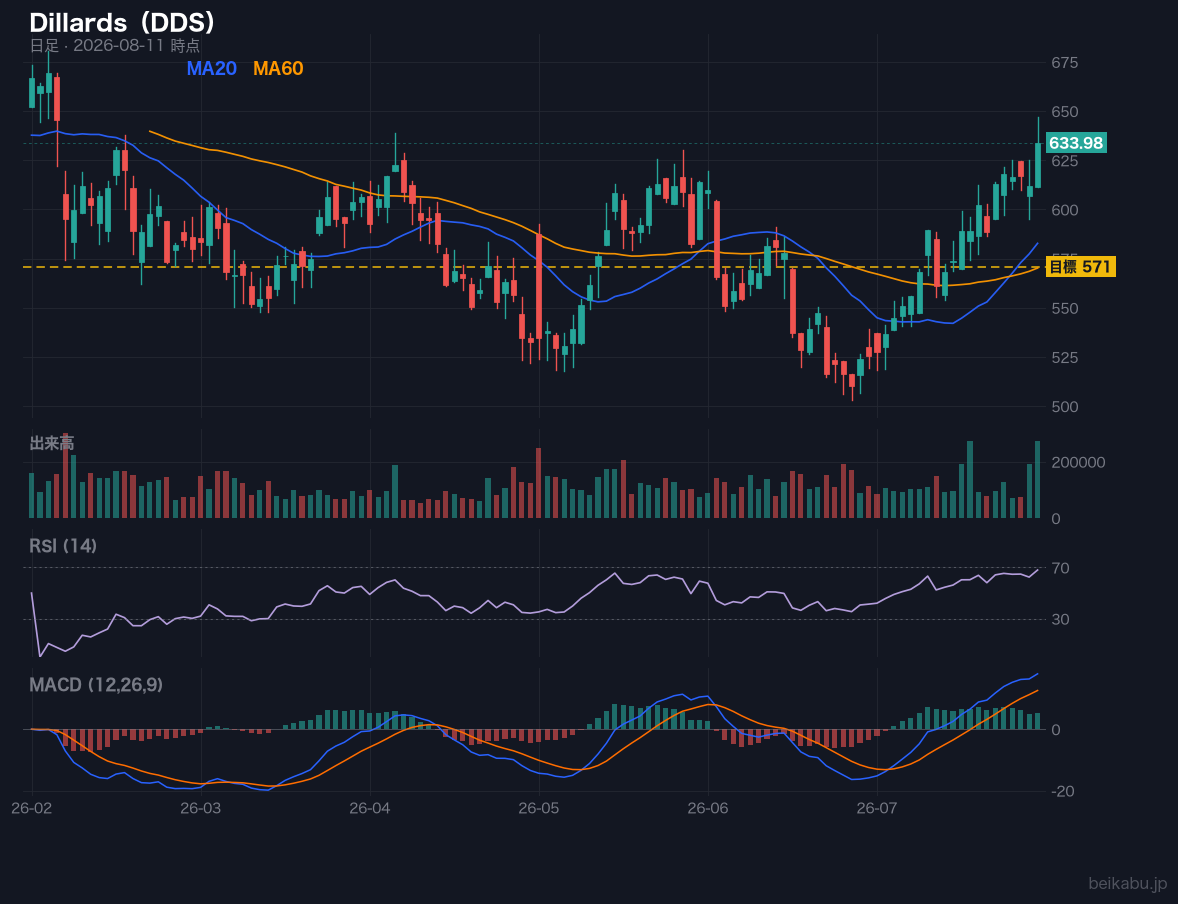Click the MACD (12,26,9) panel label
The width and height of the screenshot is (1178, 904).
[96, 685]
